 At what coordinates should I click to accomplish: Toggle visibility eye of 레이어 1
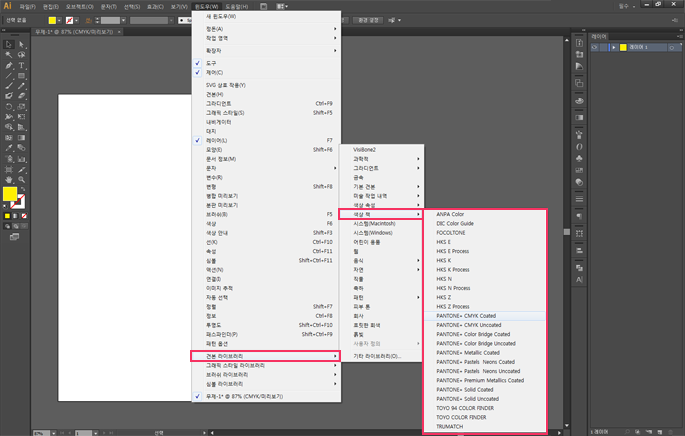coord(595,47)
